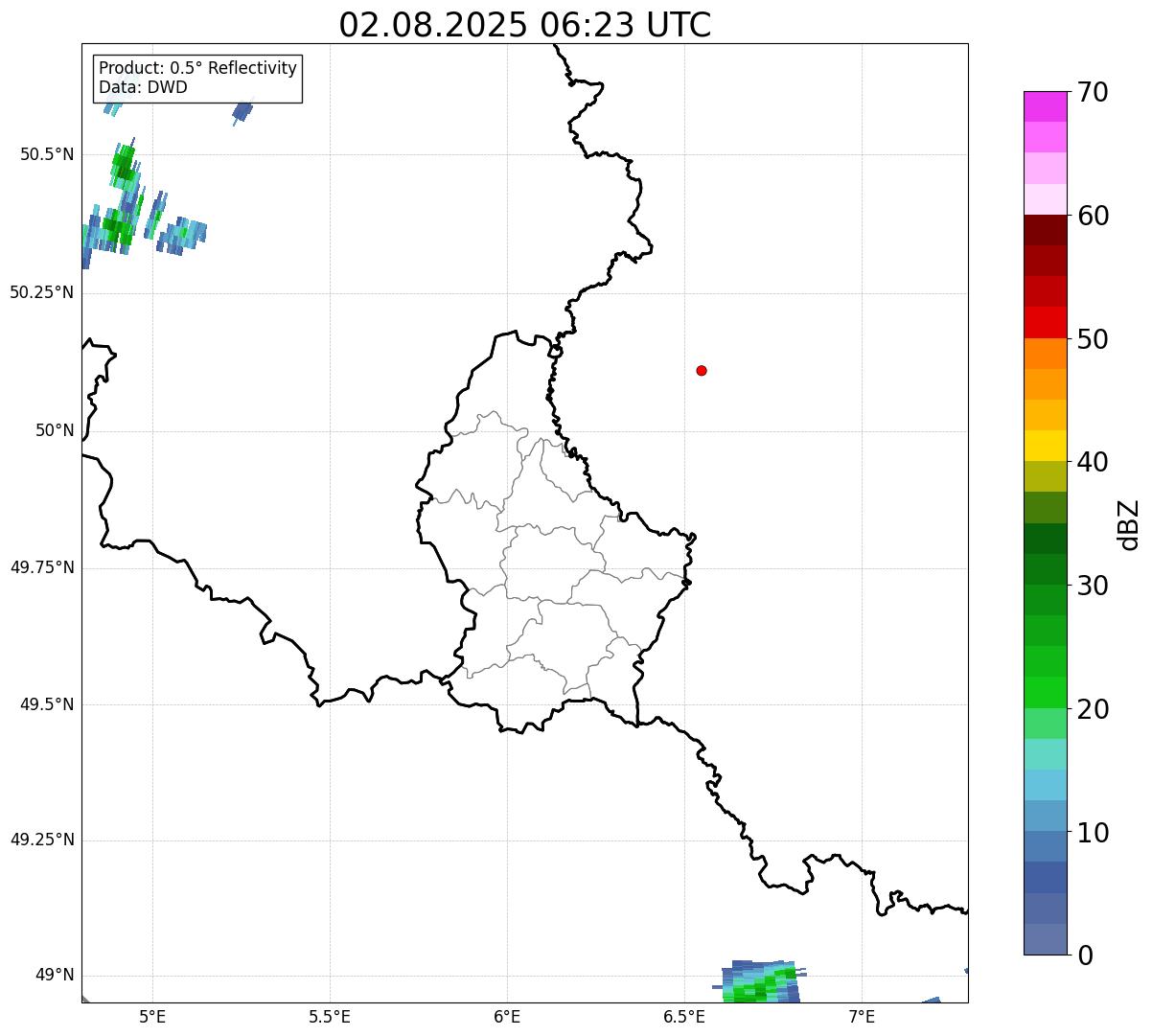Viewport: 1152px width, 1036px height.
Task: Click the colorbar tick label 30
Action: (x=1093, y=586)
